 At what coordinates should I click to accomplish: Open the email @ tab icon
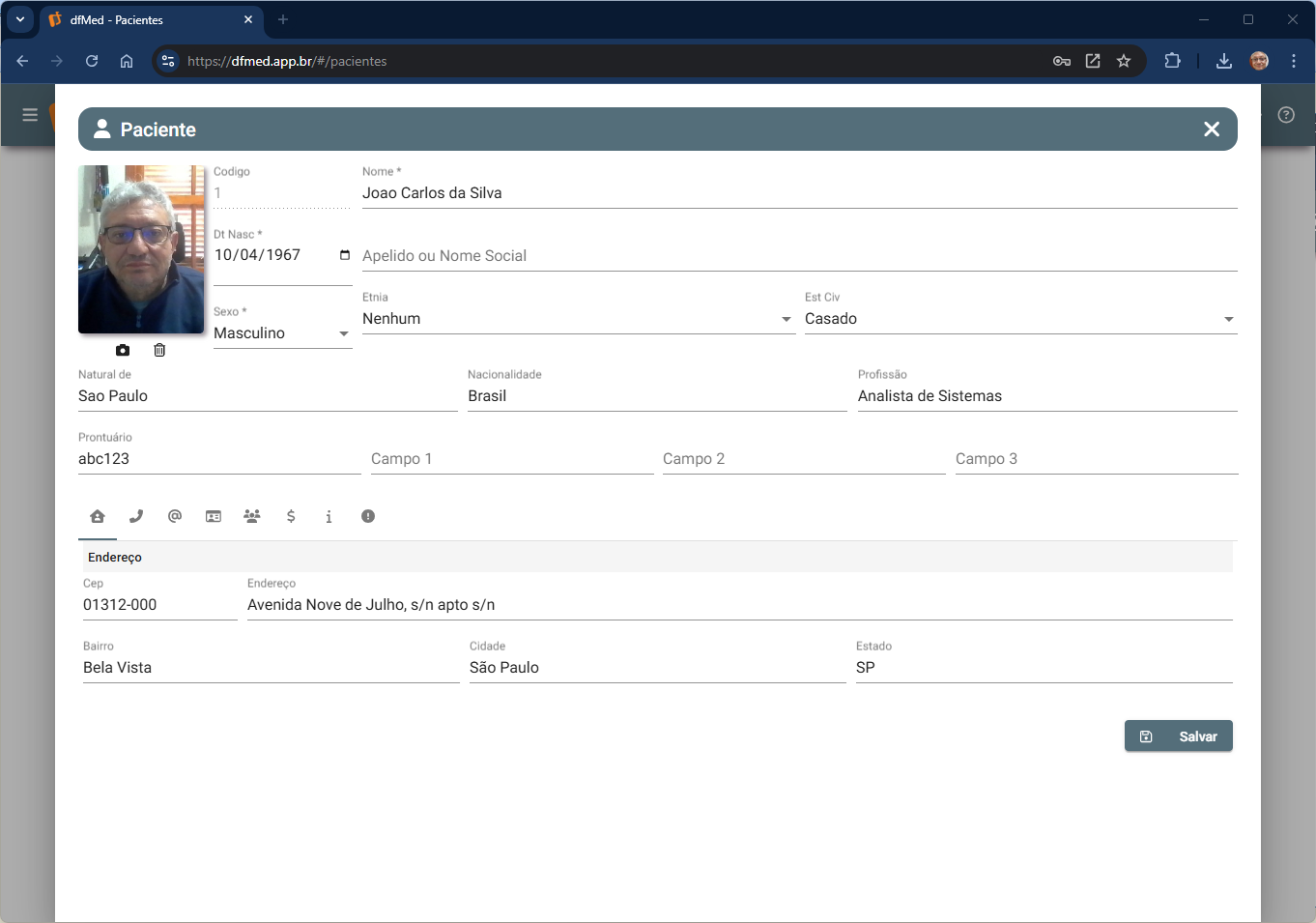(x=175, y=516)
